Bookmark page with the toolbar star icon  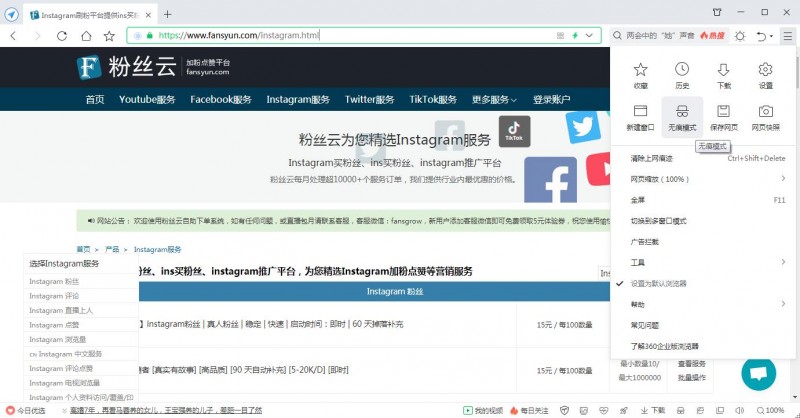click(109, 36)
